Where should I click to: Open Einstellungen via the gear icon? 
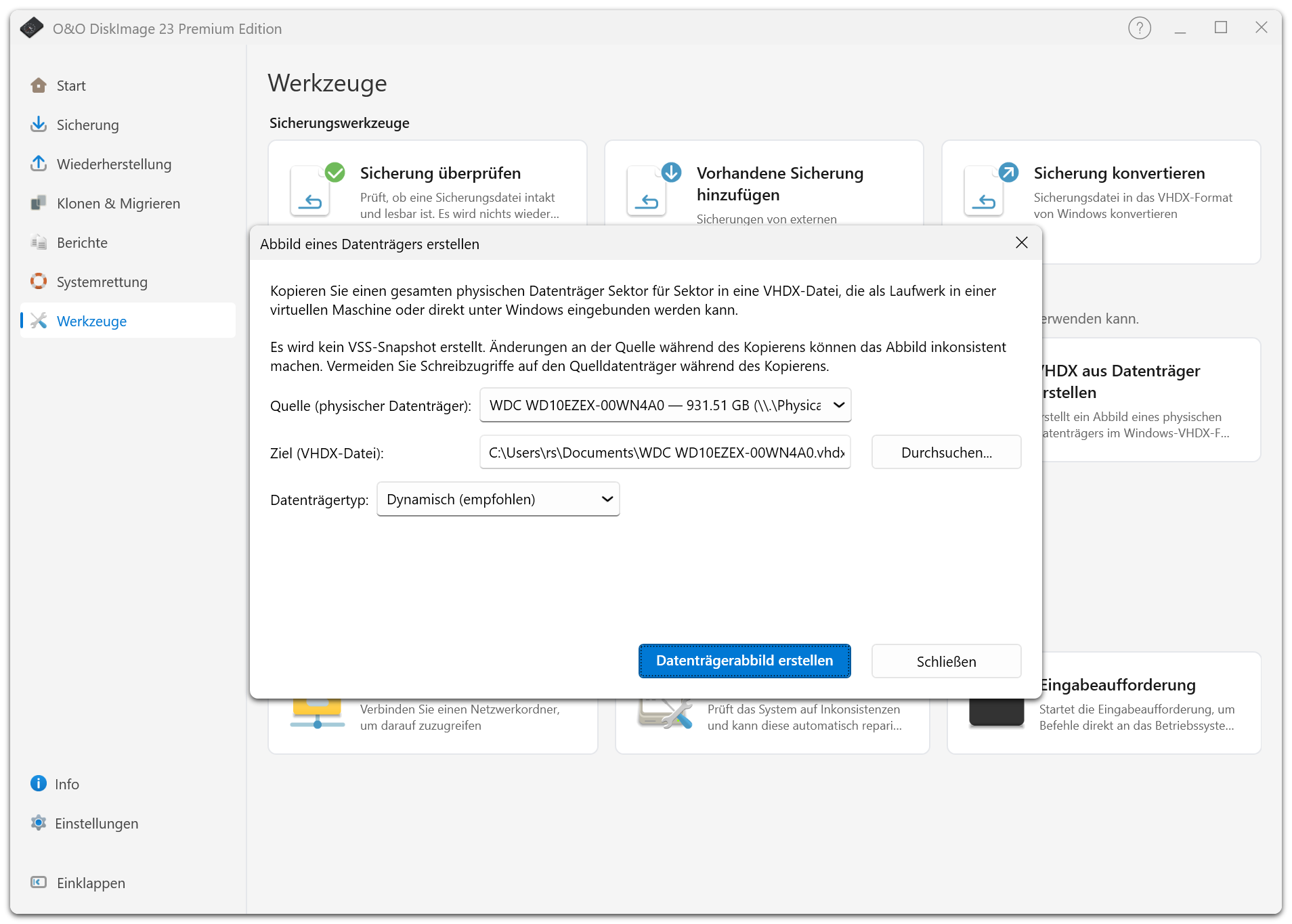[39, 823]
